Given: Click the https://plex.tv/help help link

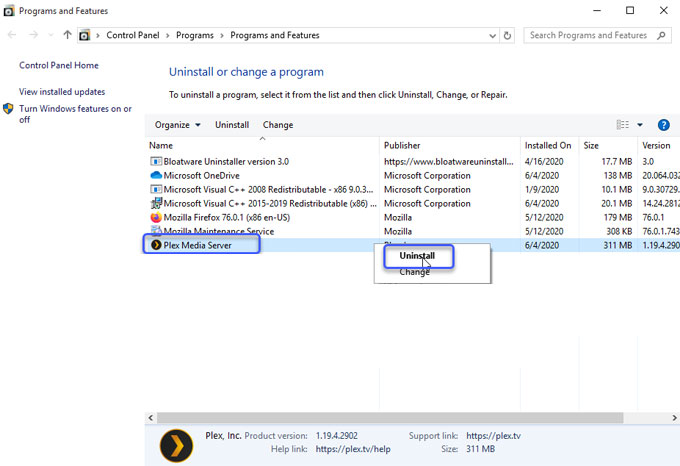Looking at the screenshot, I should pos(353,449).
